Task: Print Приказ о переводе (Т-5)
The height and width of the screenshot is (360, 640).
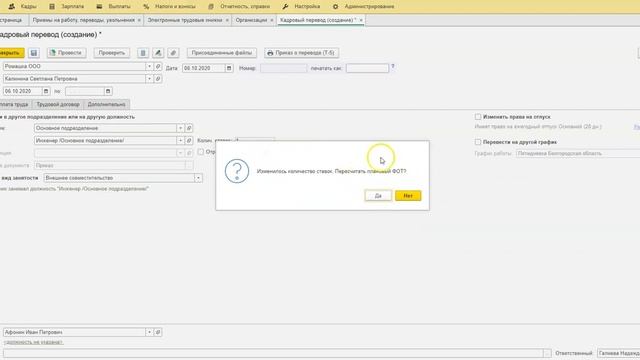Action: click(x=301, y=53)
